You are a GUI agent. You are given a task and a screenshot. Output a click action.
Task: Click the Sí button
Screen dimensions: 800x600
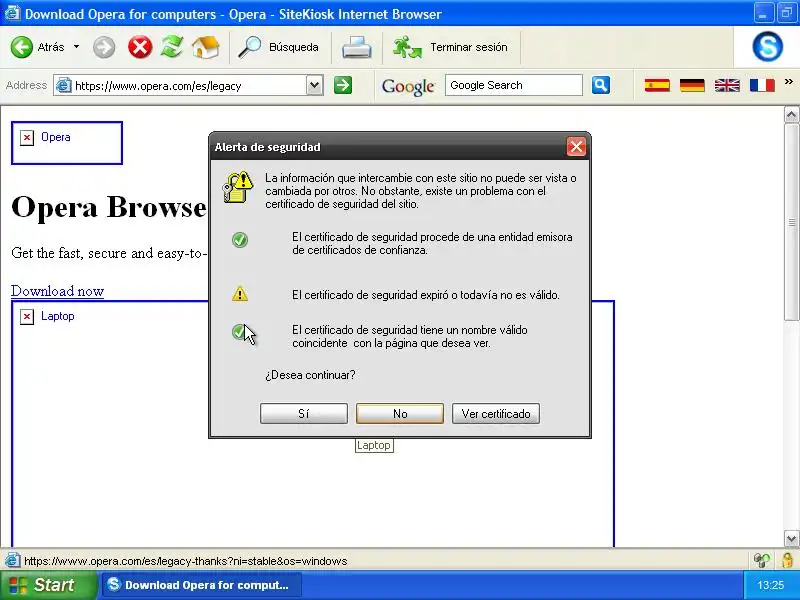click(304, 413)
